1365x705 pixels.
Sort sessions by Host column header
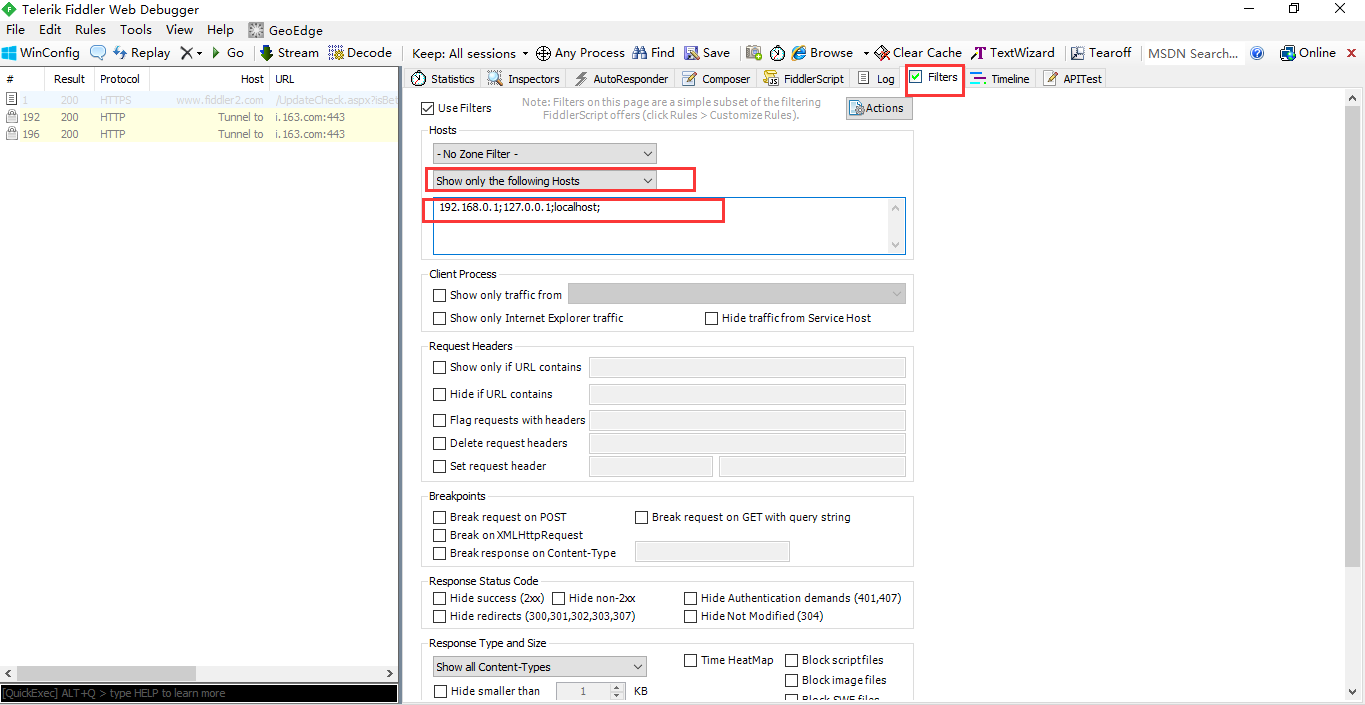pos(252,79)
